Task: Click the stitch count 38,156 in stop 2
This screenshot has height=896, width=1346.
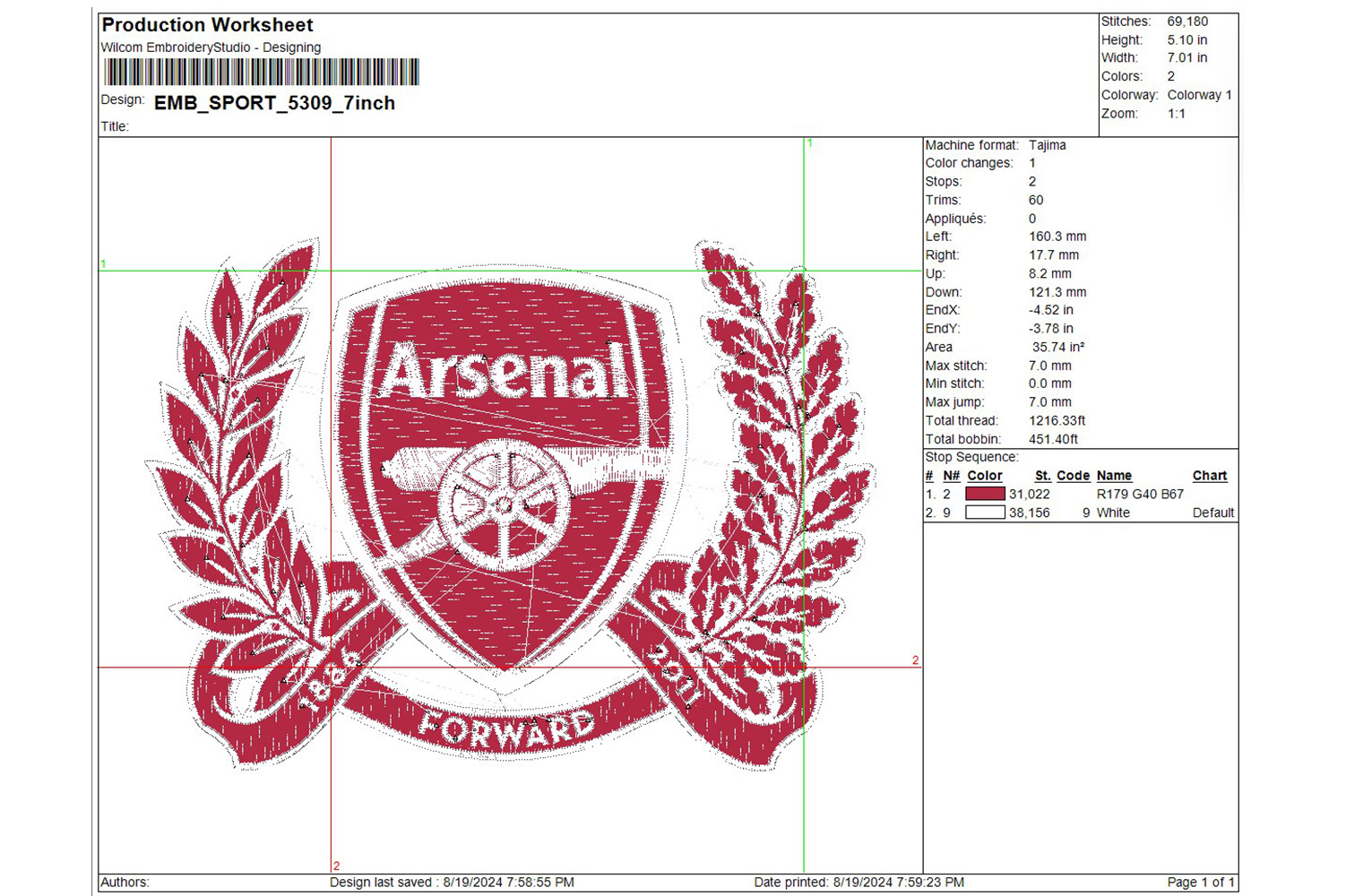Action: tap(1030, 513)
